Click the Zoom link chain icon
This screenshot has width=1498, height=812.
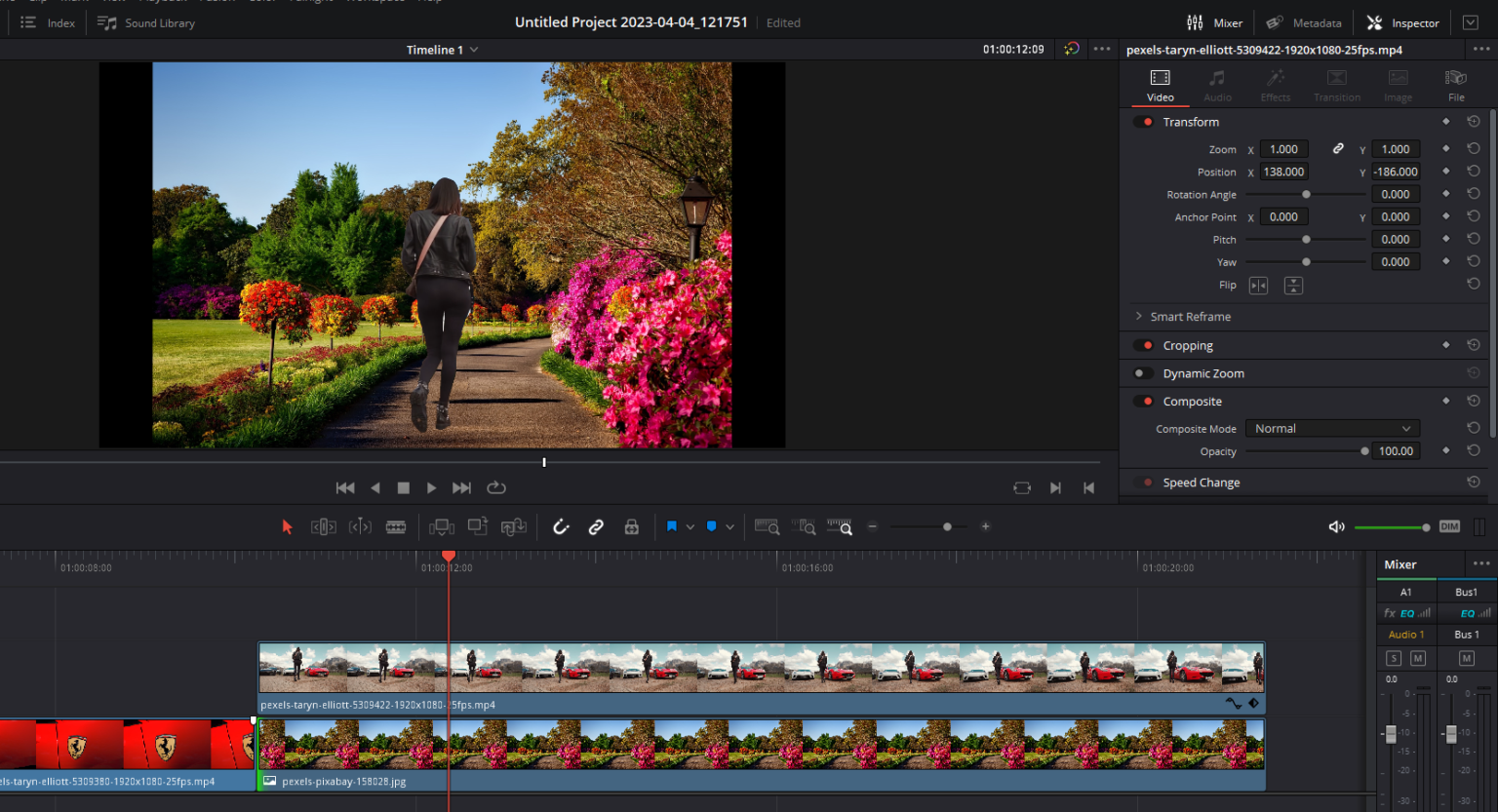point(1338,149)
